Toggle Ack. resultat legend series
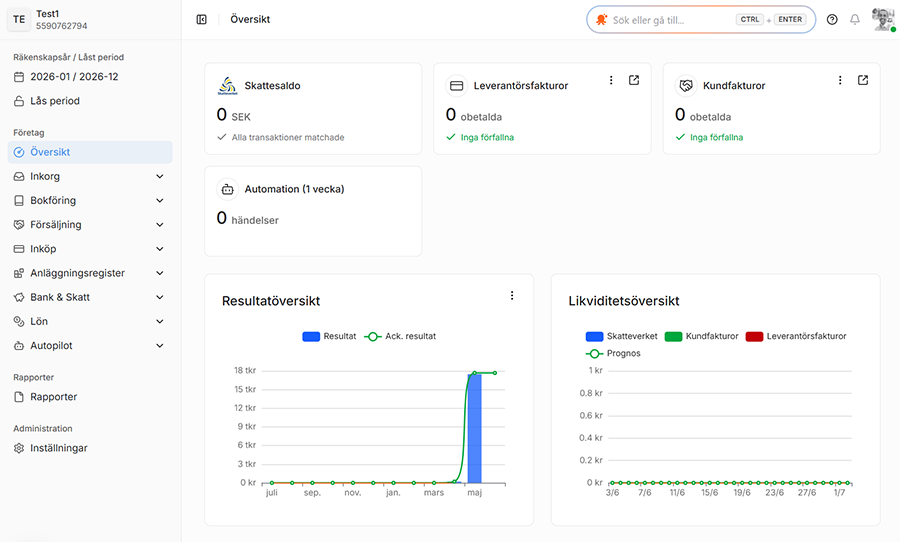Image resolution: width=900 pixels, height=542 pixels. (x=400, y=336)
